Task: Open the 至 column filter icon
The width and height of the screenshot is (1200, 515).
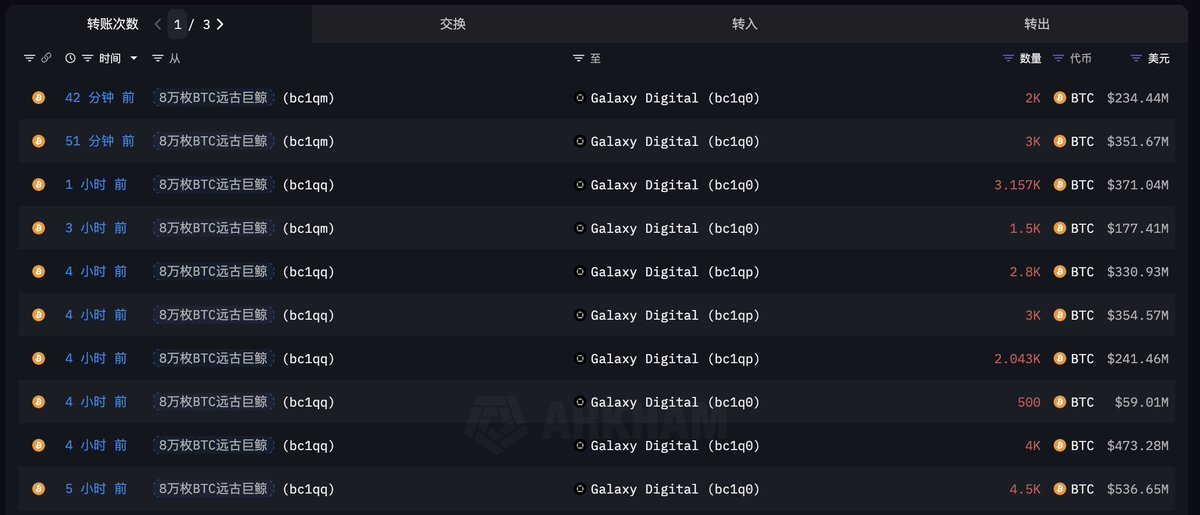Action: [x=578, y=59]
